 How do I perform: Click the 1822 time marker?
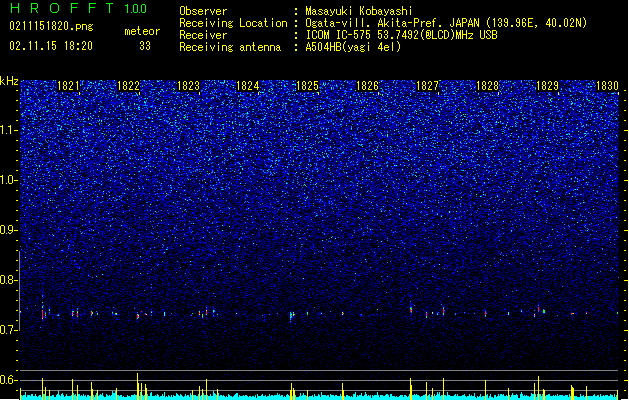pyautogui.click(x=128, y=86)
